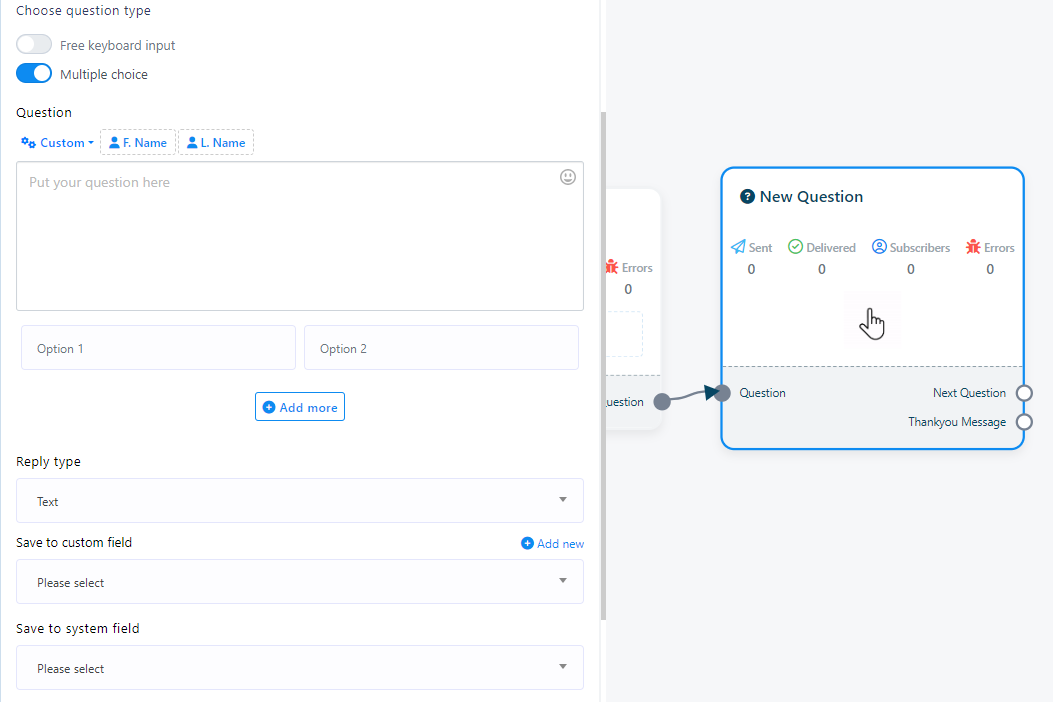1053x702 pixels.
Task: Click the Add more options button
Action: pyautogui.click(x=300, y=407)
